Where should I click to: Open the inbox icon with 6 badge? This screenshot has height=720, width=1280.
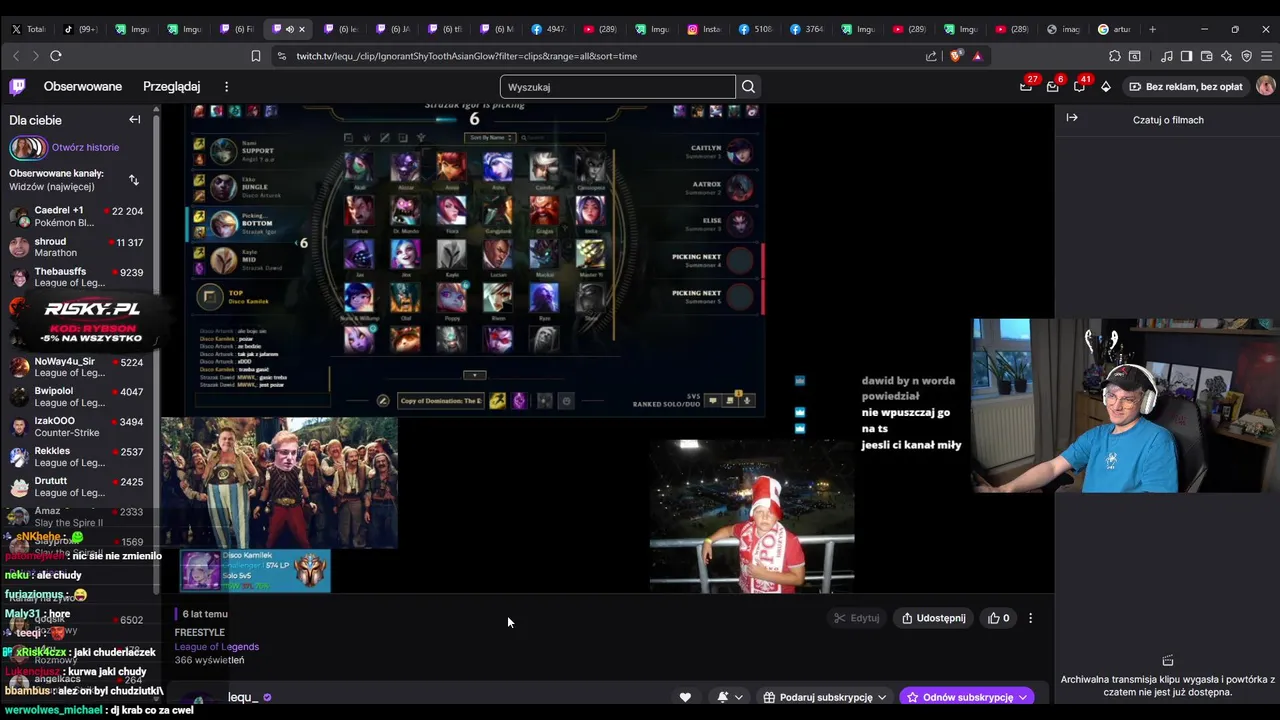coord(1052,87)
